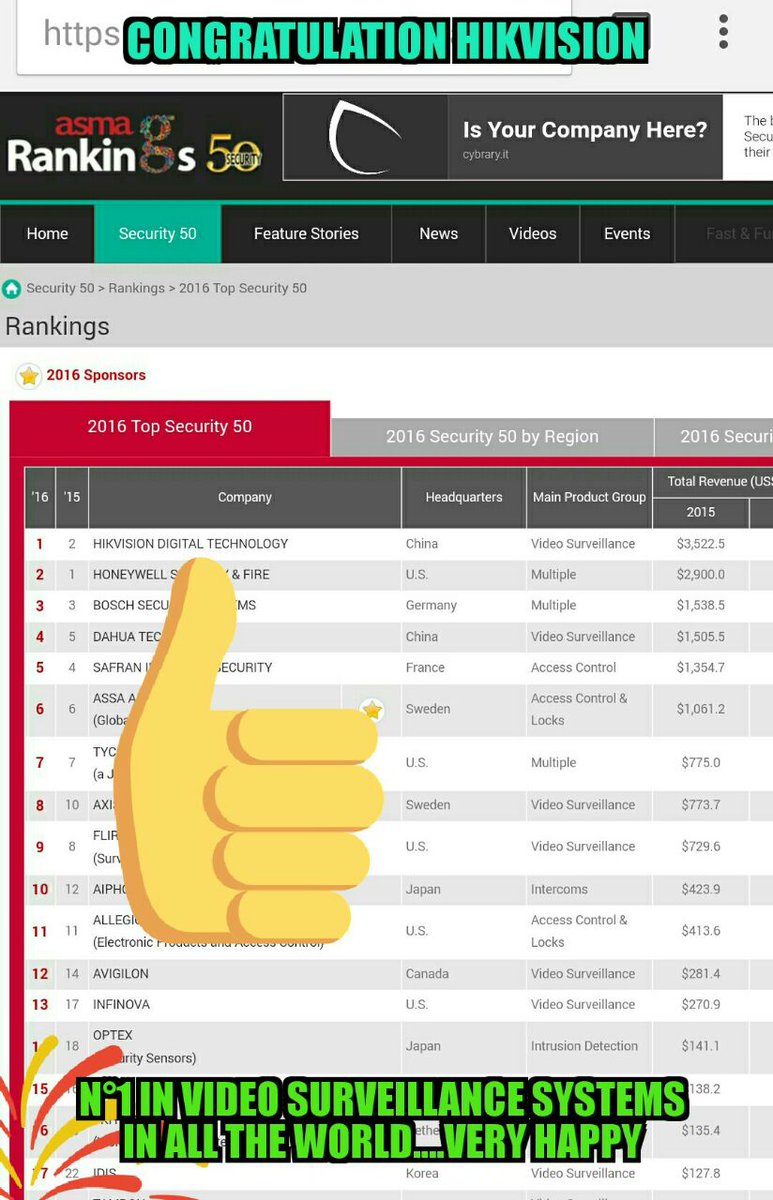Viewport: 773px width, 1200px height.
Task: Click the Company column header
Action: (245, 497)
